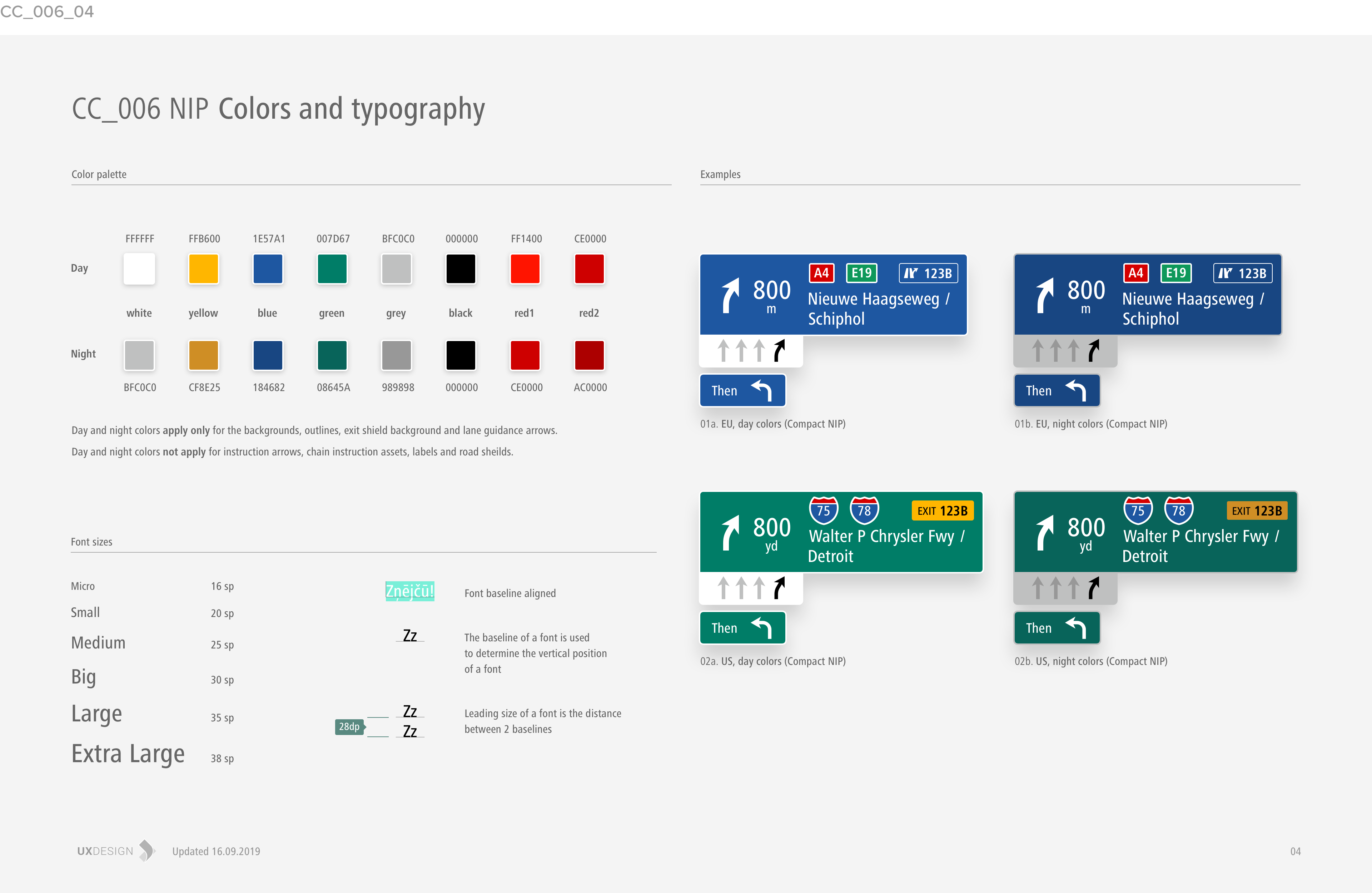Click the highlighted Zņējčū! sample text

click(x=409, y=591)
